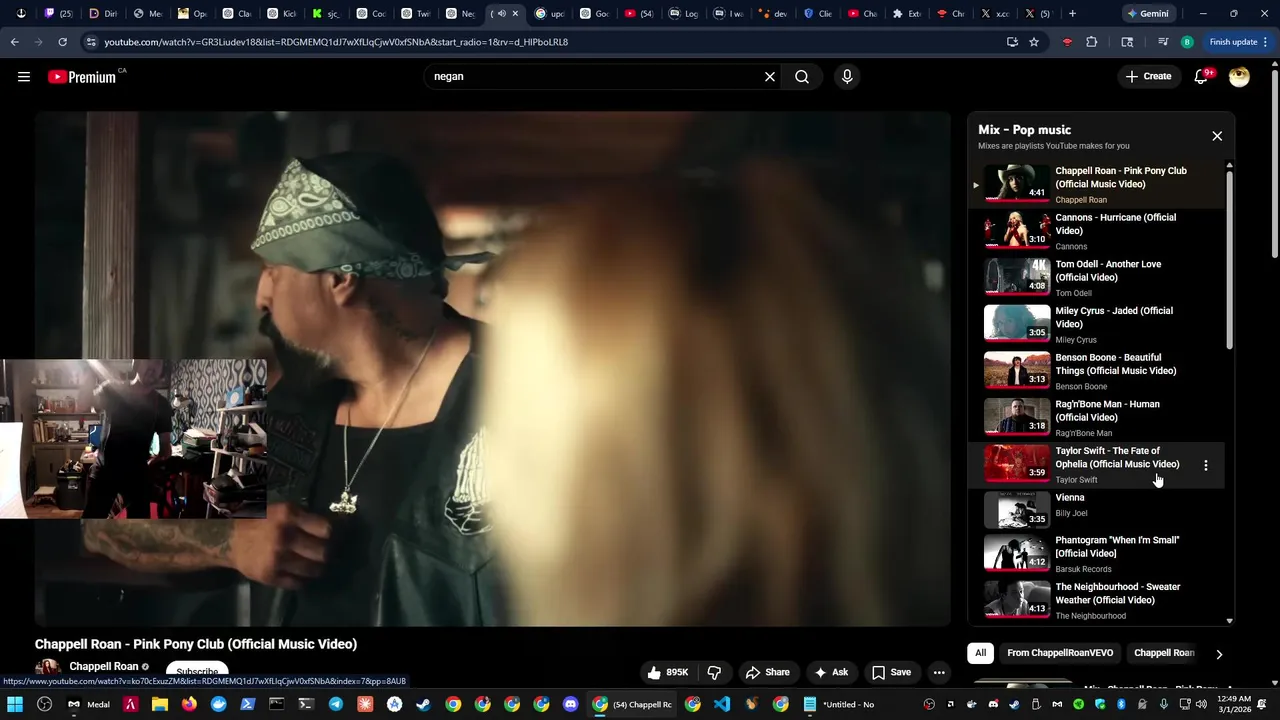
Task: Close the currently playing audio tab
Action: (x=515, y=14)
